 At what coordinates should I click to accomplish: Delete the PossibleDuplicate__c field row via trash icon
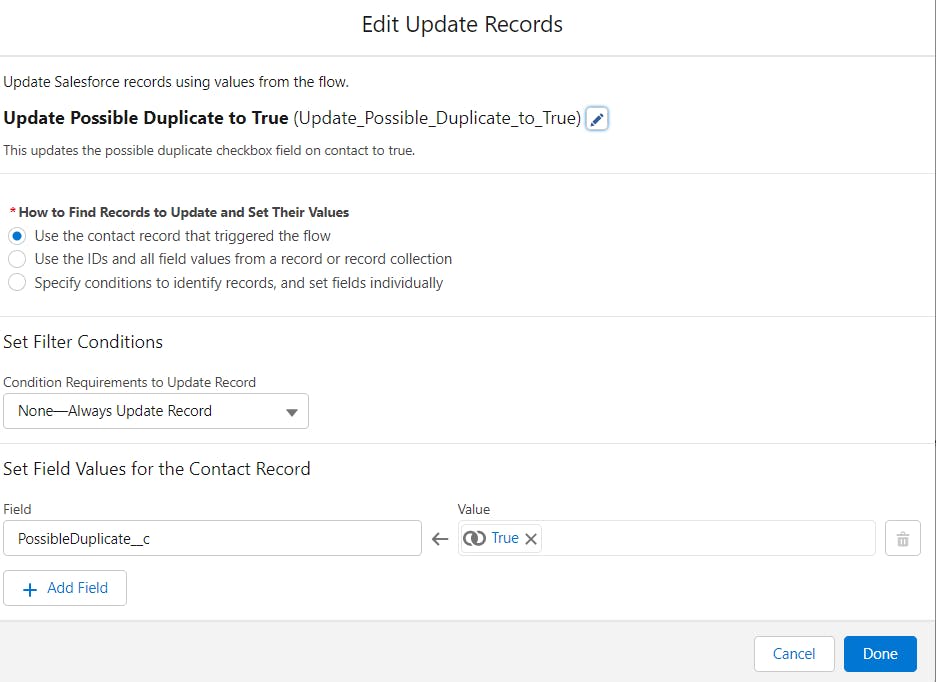903,539
